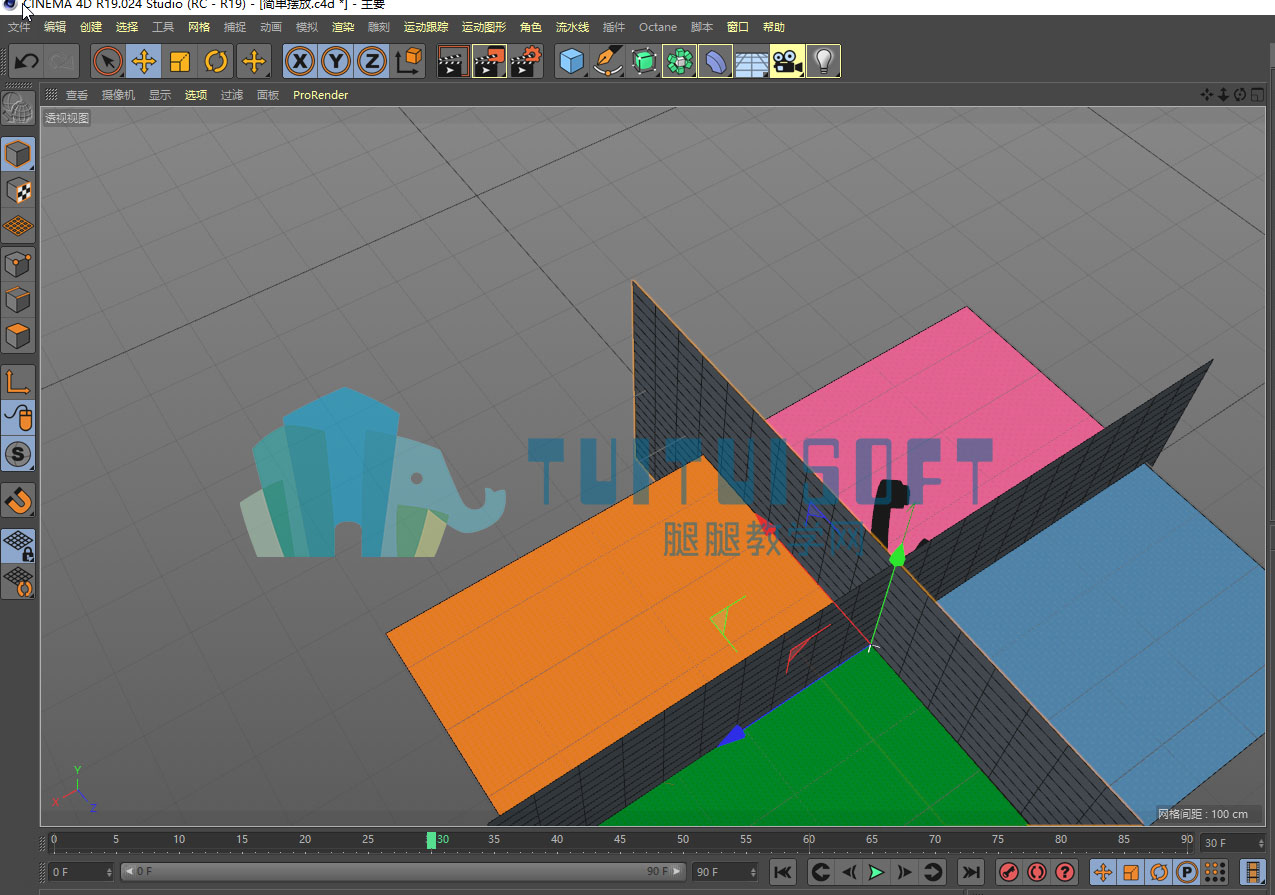This screenshot has height=895, width=1275.
Task: Open the 摄像机 viewport menu
Action: click(x=118, y=95)
